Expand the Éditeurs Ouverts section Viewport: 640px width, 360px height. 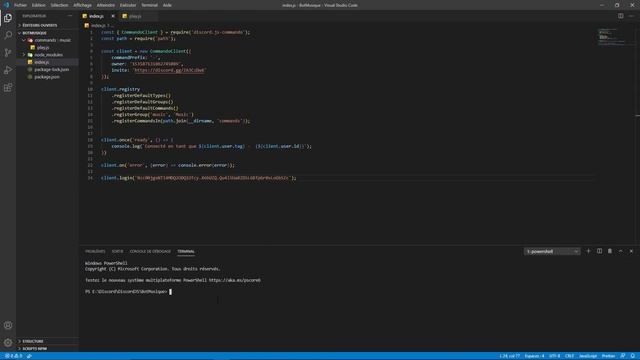(40, 25)
